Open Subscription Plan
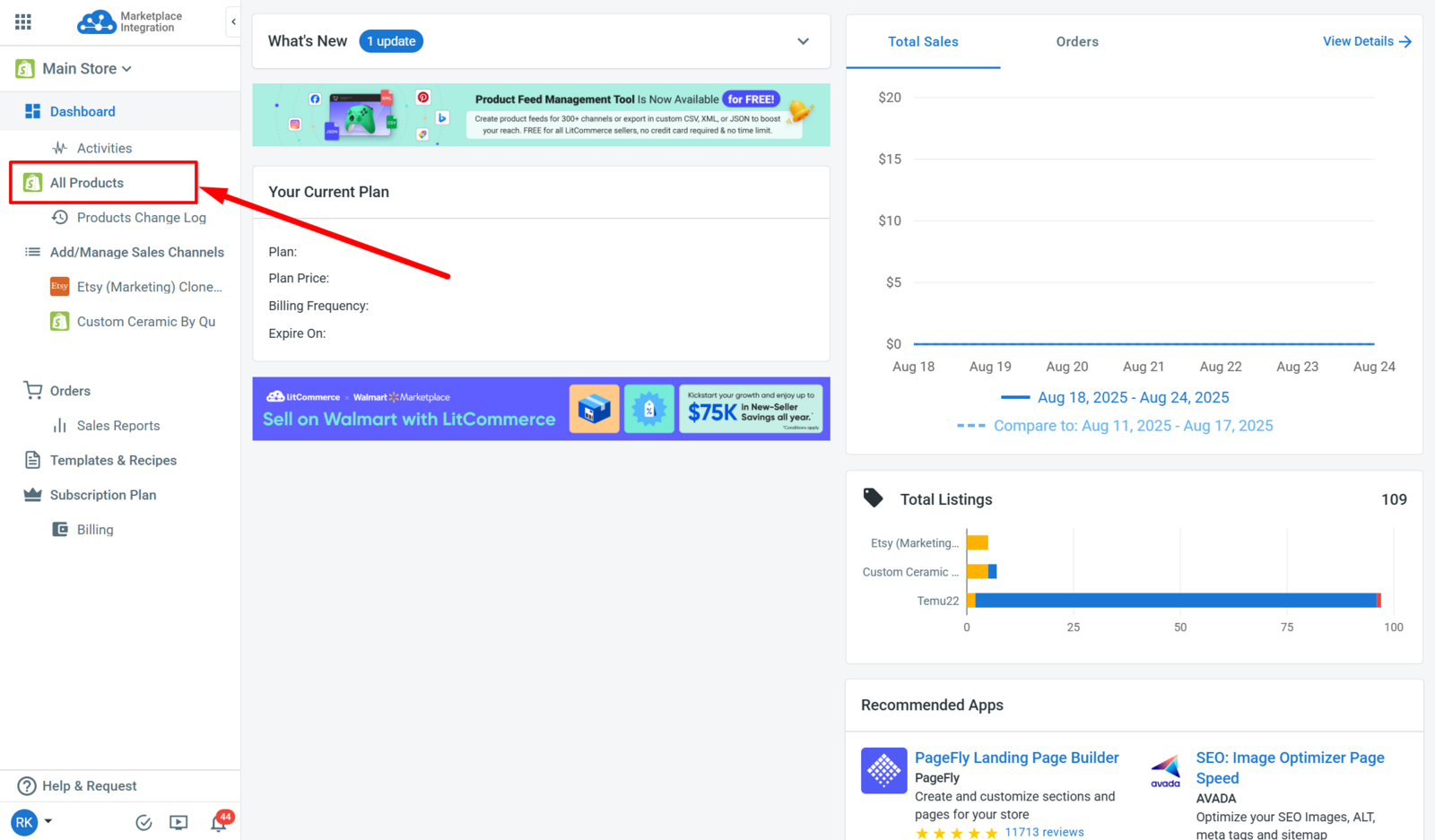This screenshot has width=1435, height=840. [103, 495]
